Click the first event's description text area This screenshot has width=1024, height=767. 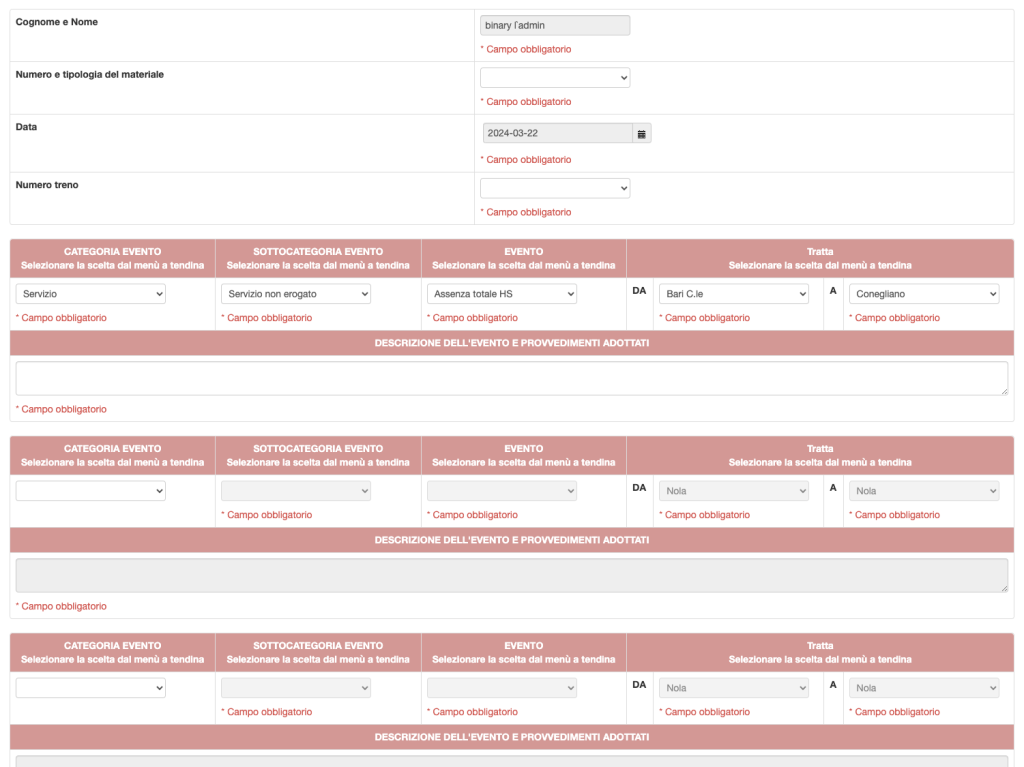tap(512, 378)
